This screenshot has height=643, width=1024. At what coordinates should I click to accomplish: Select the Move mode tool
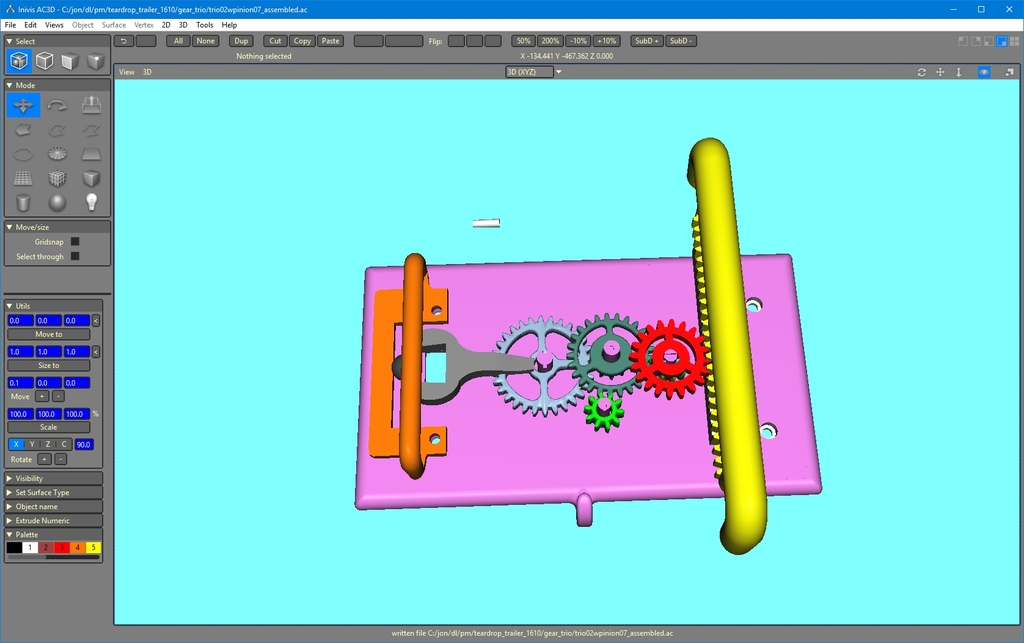[23, 105]
